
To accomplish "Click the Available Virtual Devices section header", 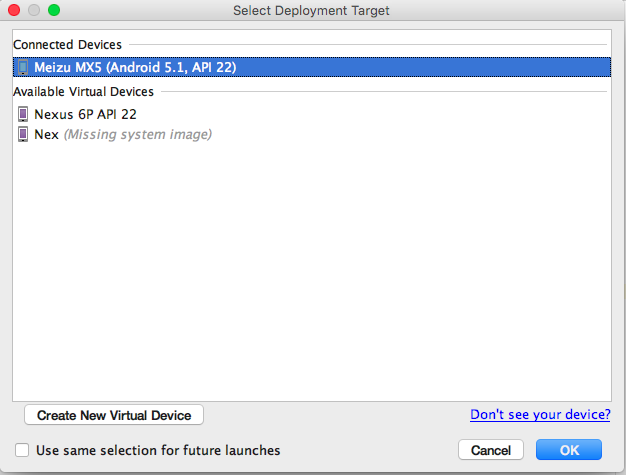I will click(x=83, y=92).
